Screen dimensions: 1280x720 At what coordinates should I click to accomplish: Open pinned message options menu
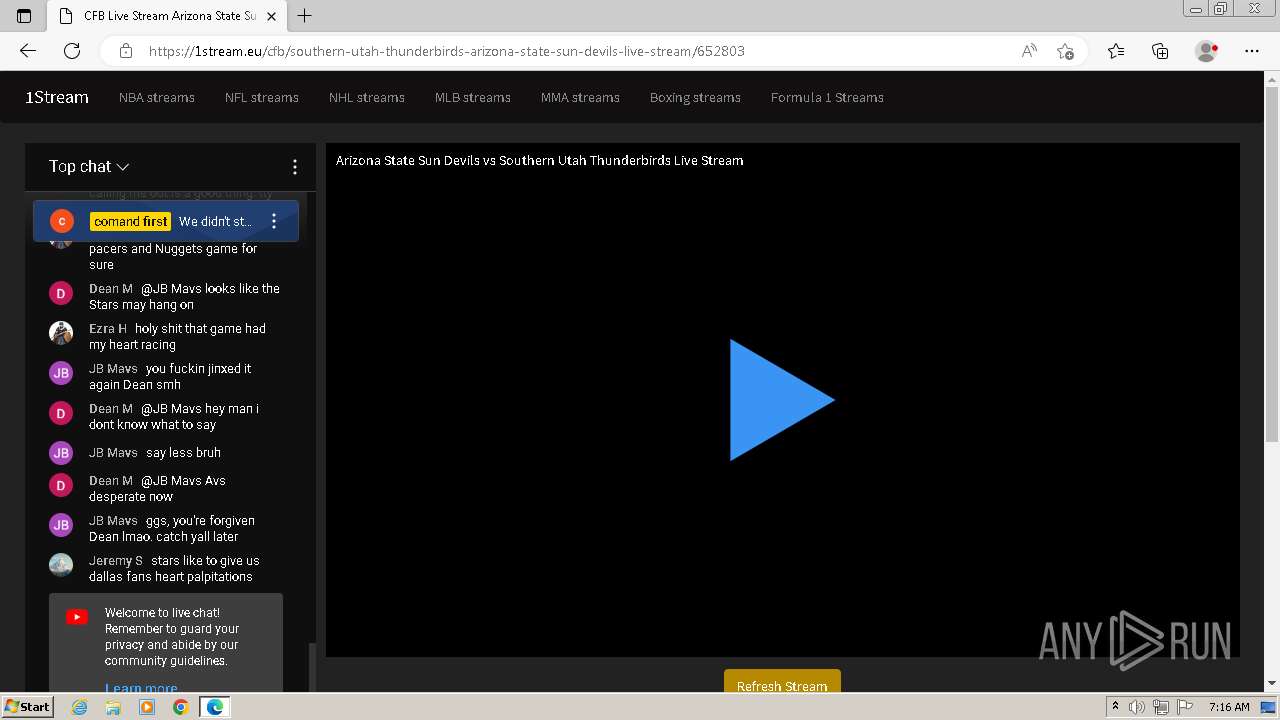(x=274, y=222)
